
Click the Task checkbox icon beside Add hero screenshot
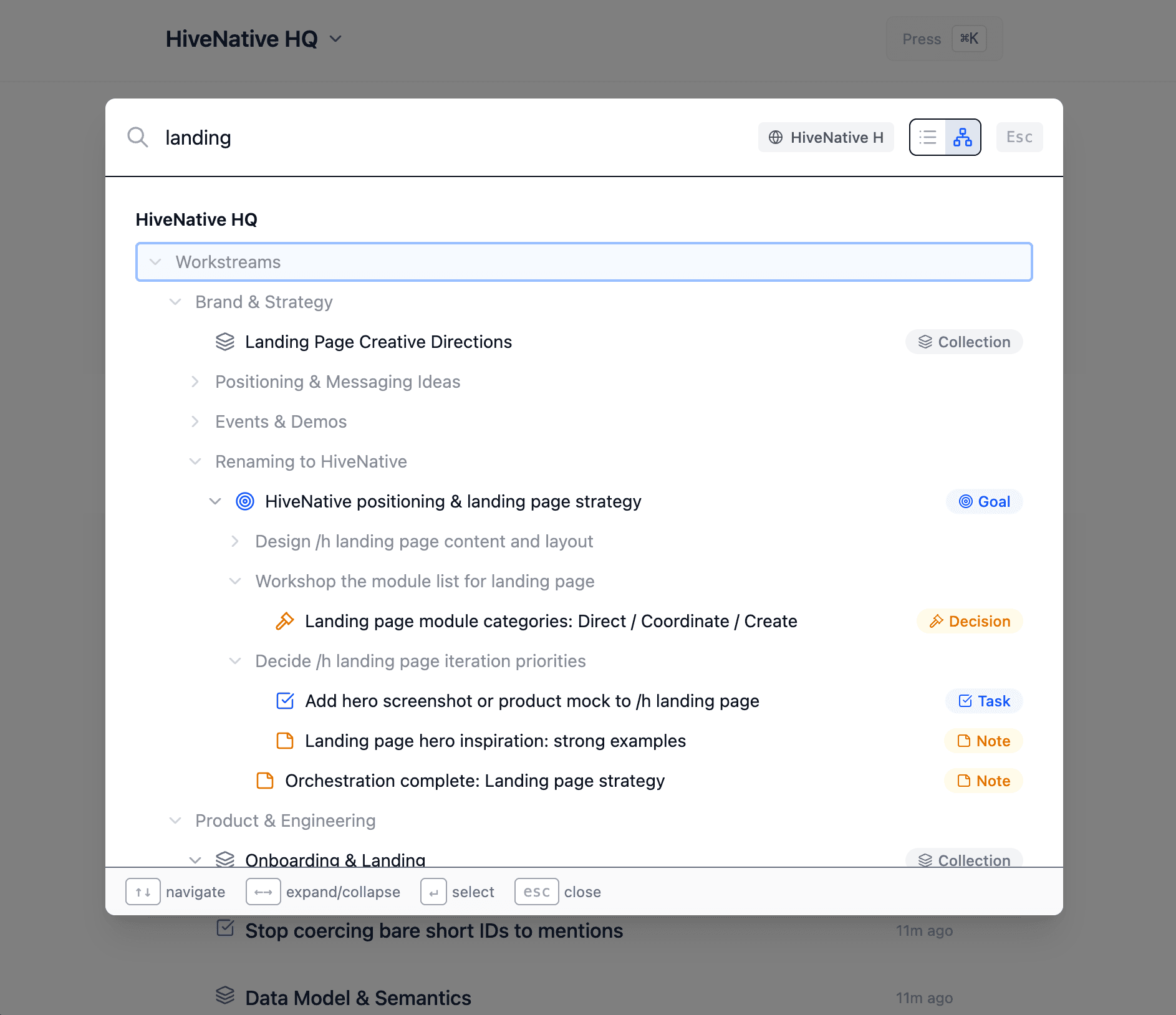(285, 701)
